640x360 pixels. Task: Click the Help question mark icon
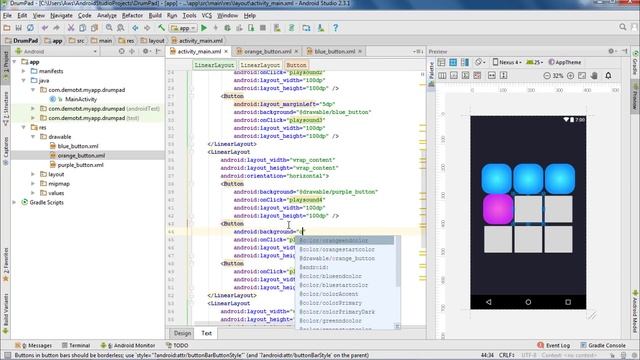tap(335, 28)
